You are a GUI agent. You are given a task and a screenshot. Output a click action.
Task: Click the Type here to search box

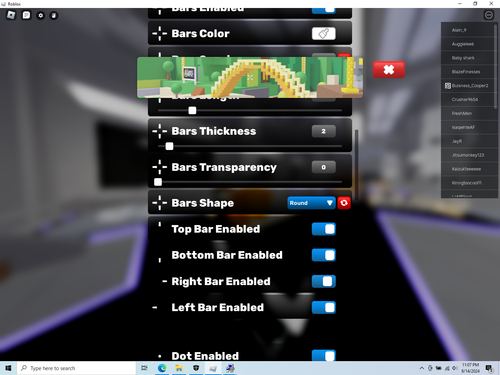coord(76,368)
